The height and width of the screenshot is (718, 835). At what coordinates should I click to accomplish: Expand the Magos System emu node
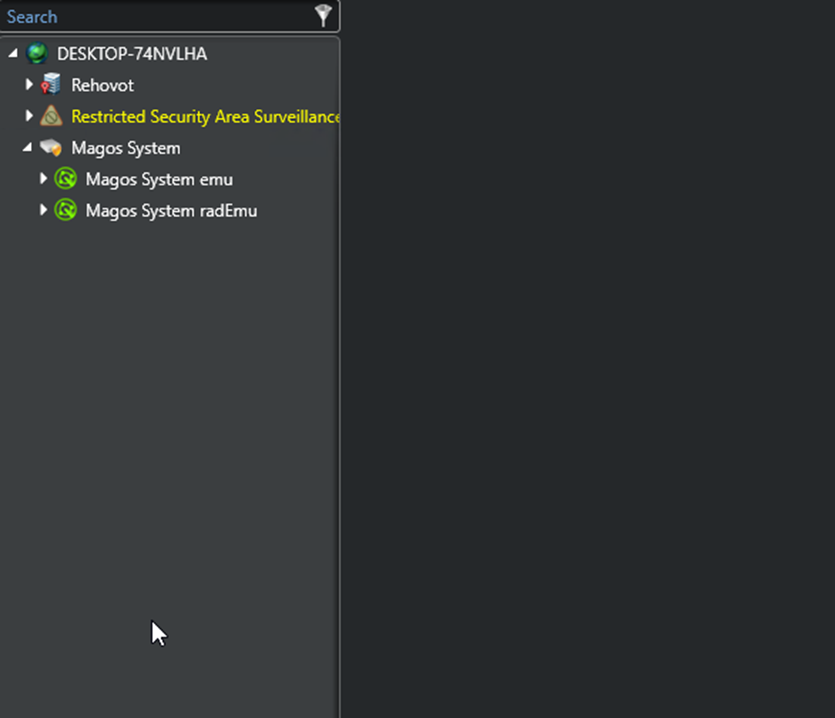(43, 178)
